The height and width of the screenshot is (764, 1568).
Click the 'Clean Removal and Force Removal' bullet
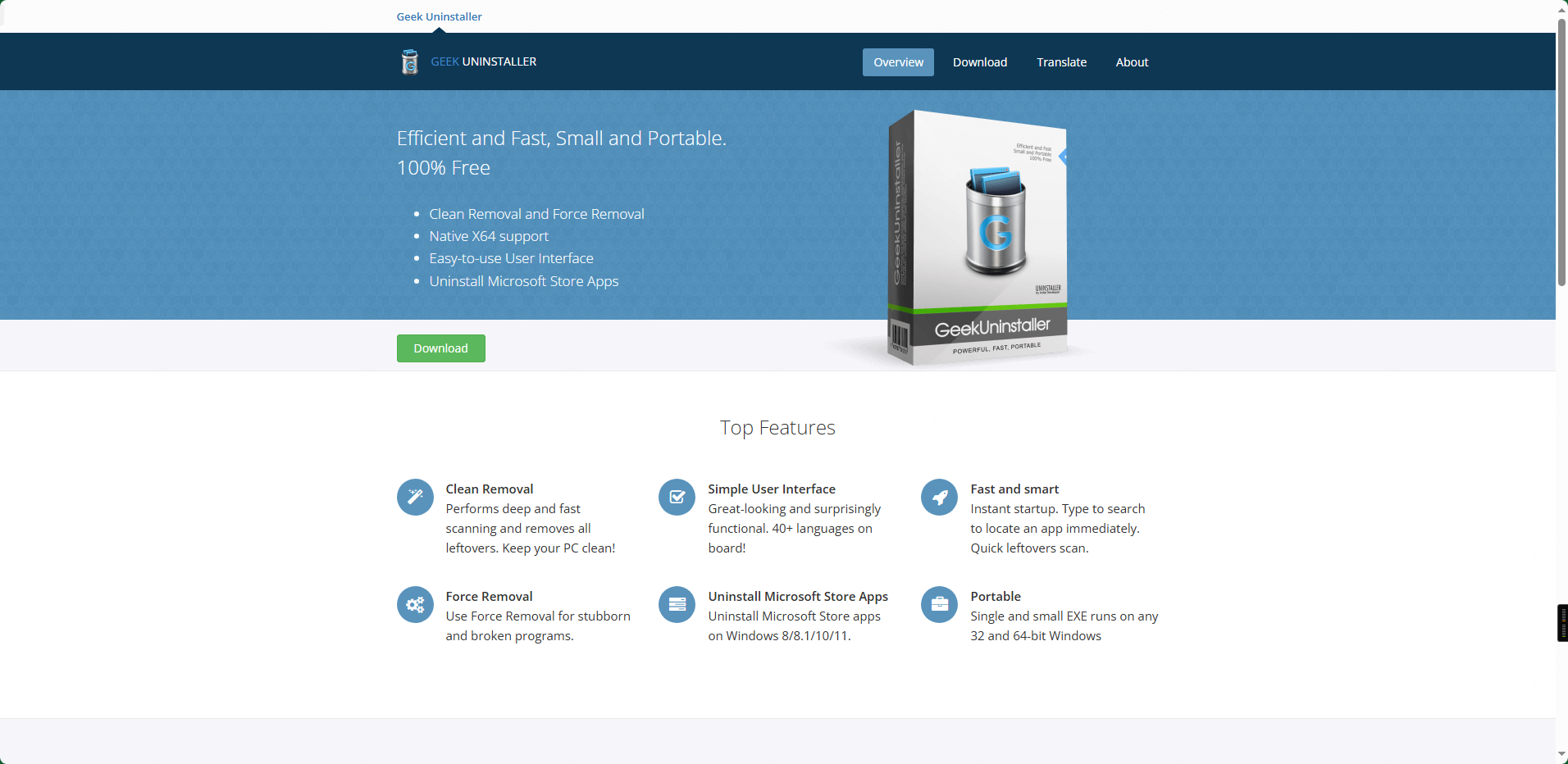pyautogui.click(x=537, y=214)
